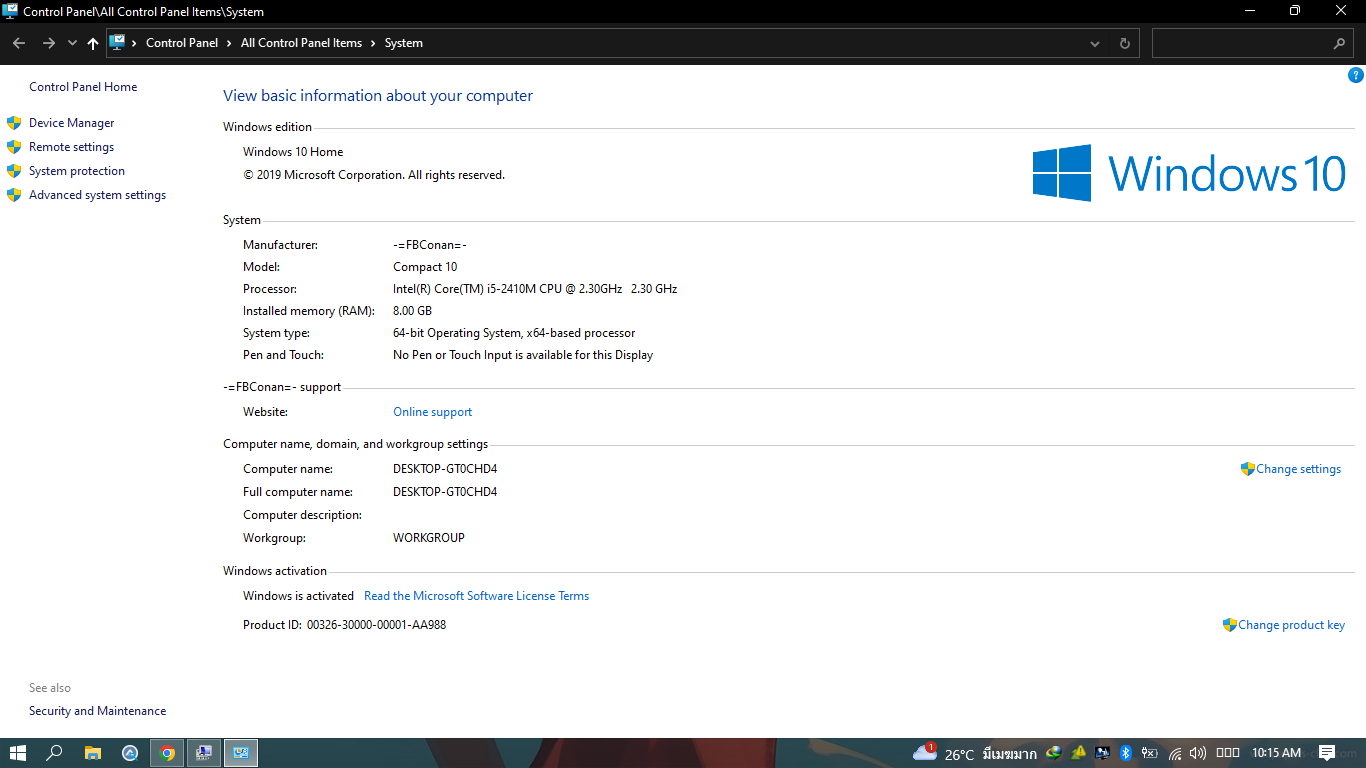Click the input language indicator in tray

1228,753
